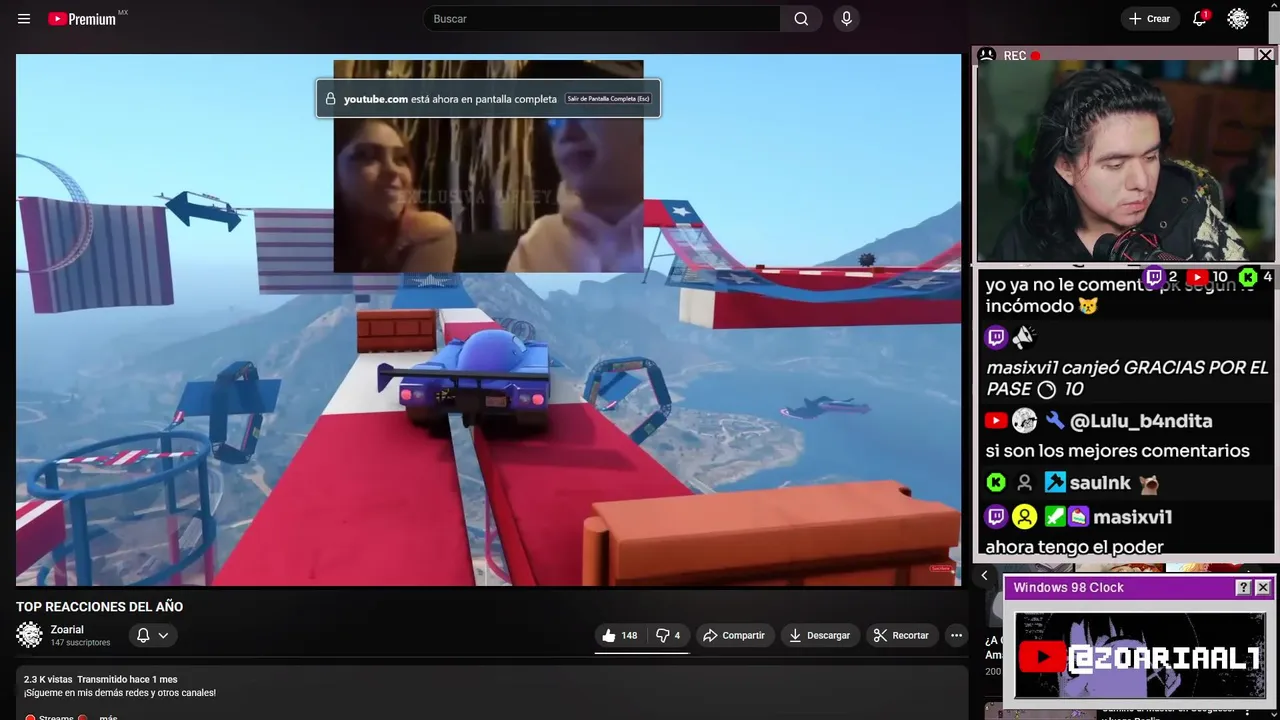Click the lock icon beside youtube.com notice
Viewport: 1280px width, 720px height.
click(331, 99)
